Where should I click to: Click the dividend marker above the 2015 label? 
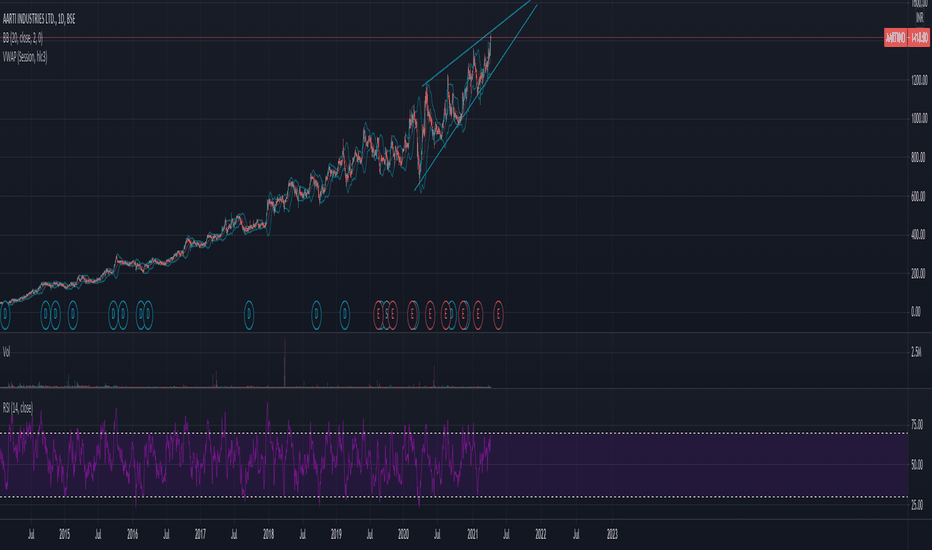pyautogui.click(x=73, y=314)
